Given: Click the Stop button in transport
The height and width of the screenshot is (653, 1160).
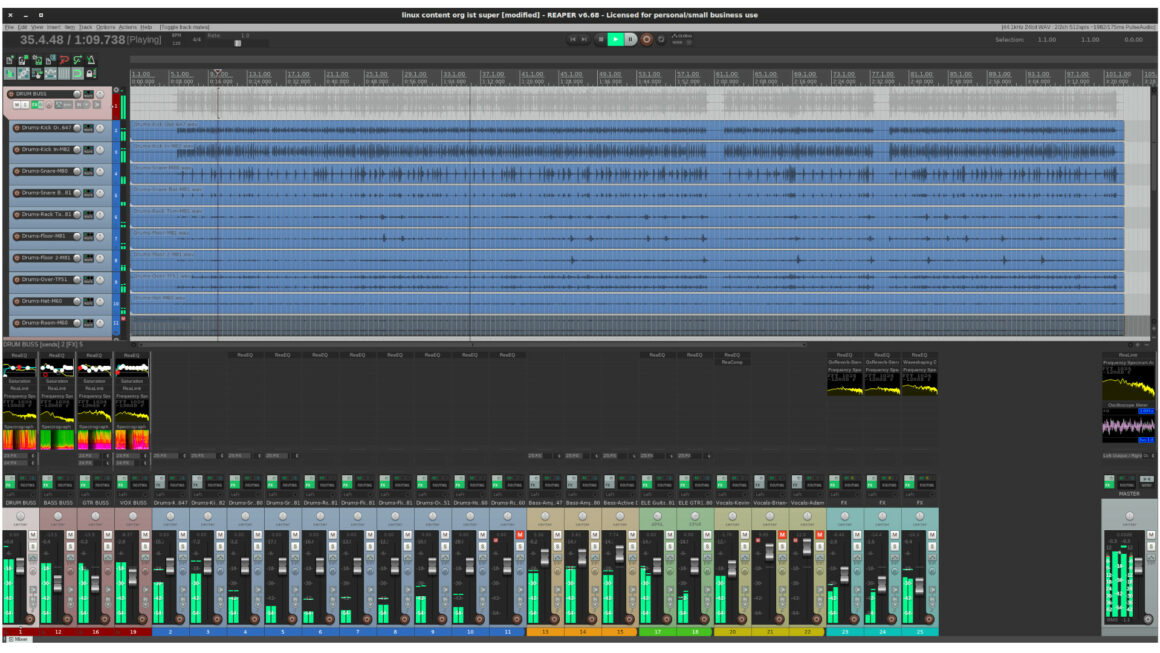Looking at the screenshot, I should [601, 39].
